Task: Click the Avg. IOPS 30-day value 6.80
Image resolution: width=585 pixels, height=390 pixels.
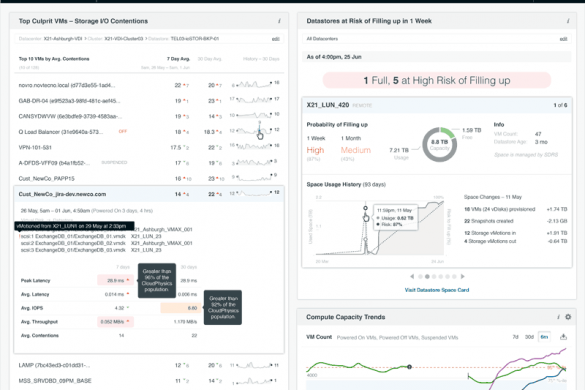Action: pyautogui.click(x=181, y=308)
